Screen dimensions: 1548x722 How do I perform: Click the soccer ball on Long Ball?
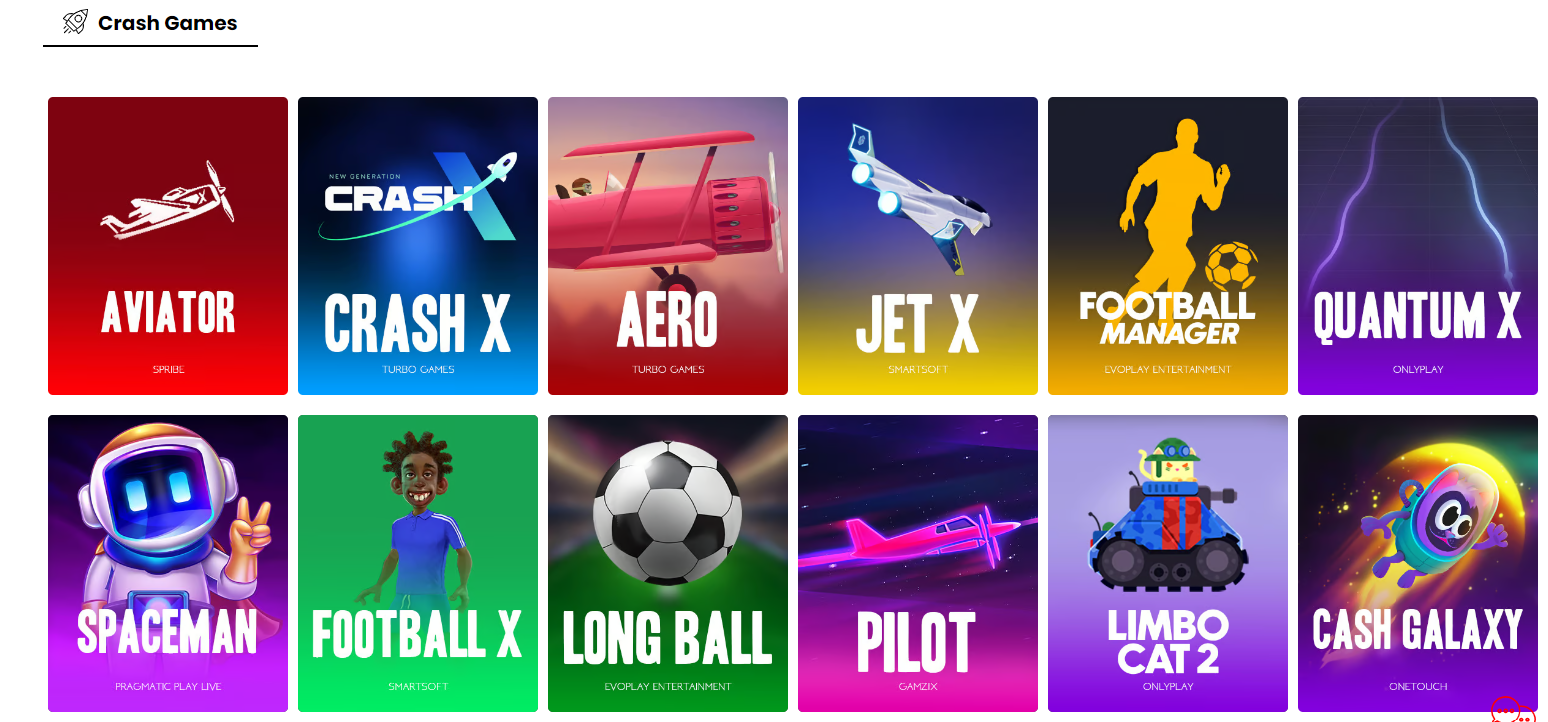668,513
